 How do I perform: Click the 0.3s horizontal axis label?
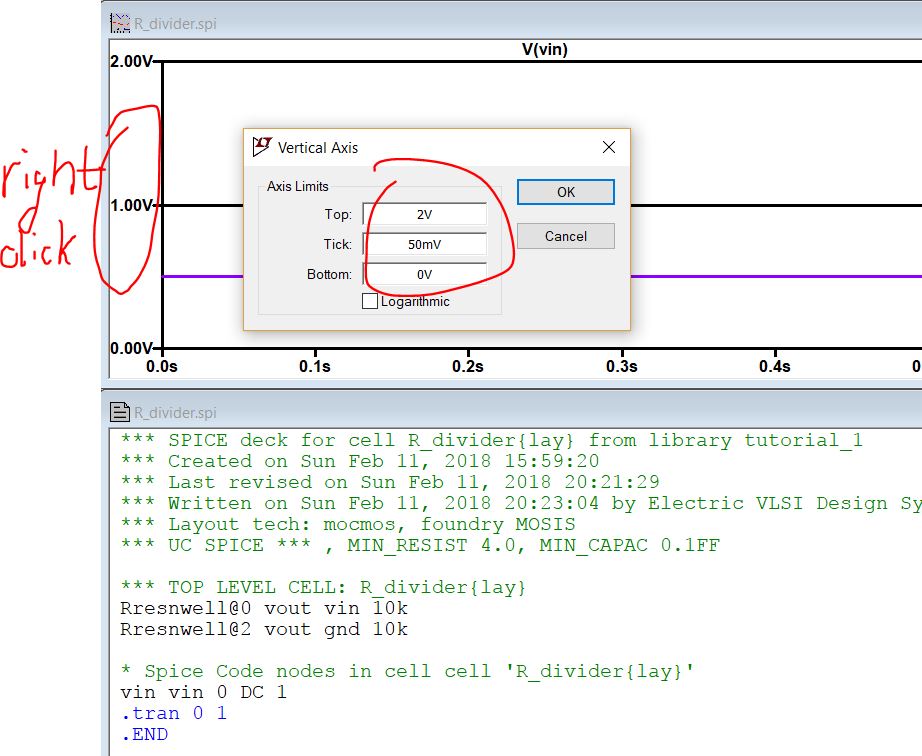coord(621,366)
